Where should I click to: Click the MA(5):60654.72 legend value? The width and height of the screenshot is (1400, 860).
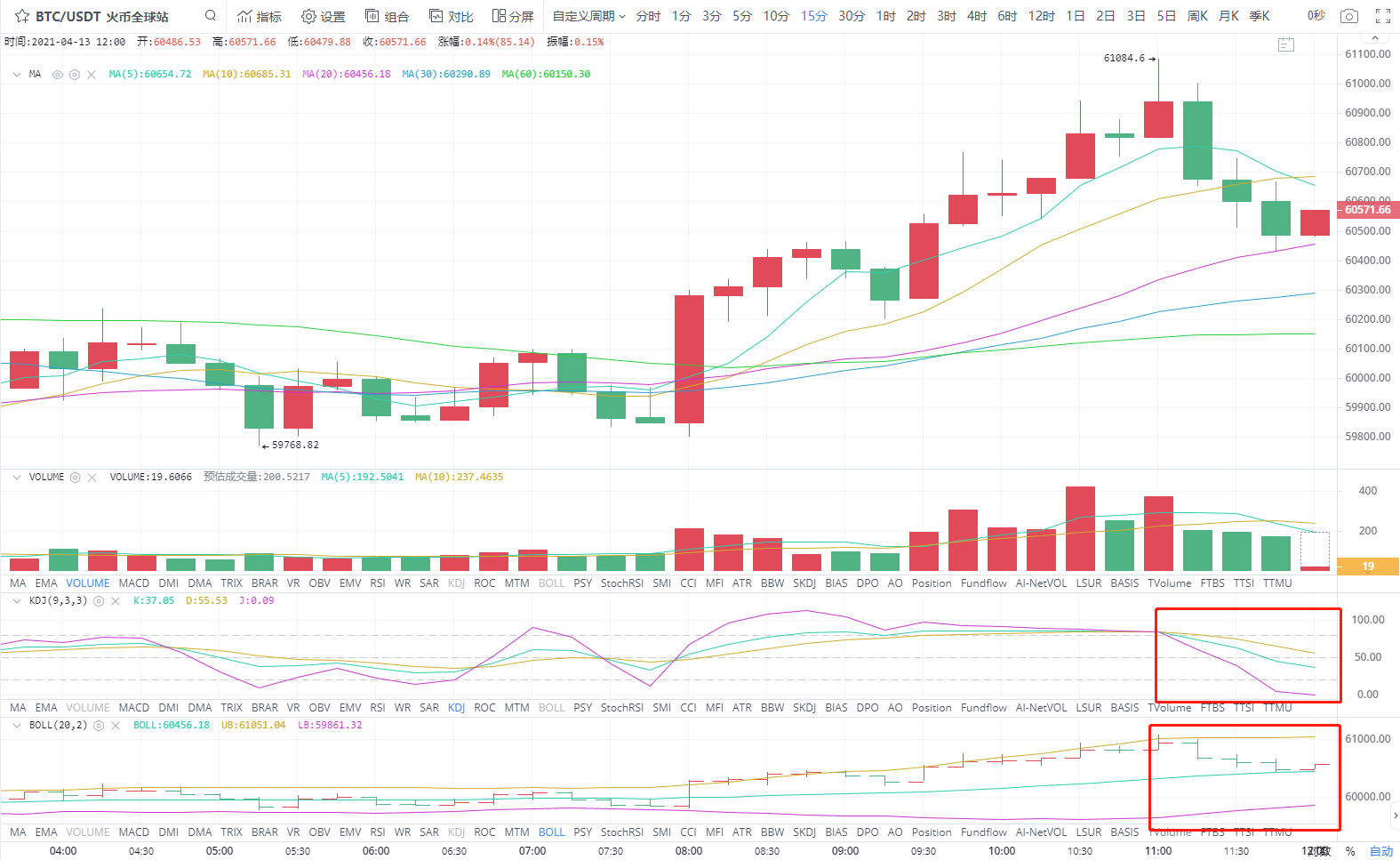click(150, 75)
